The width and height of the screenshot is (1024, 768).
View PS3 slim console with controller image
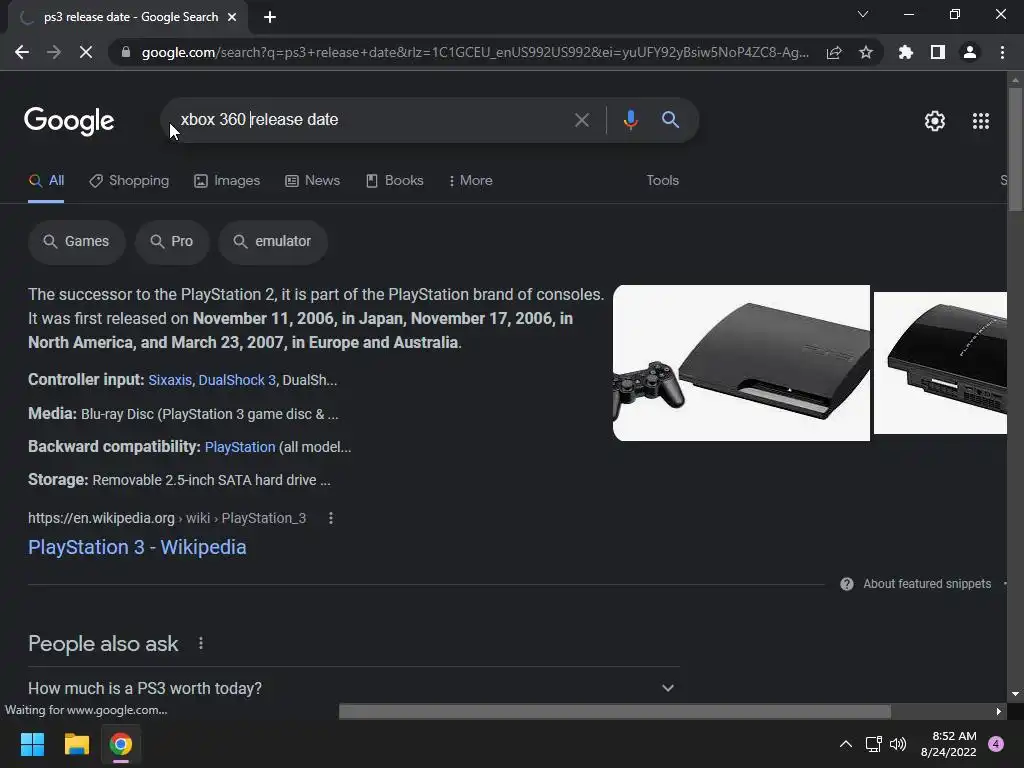click(x=741, y=363)
